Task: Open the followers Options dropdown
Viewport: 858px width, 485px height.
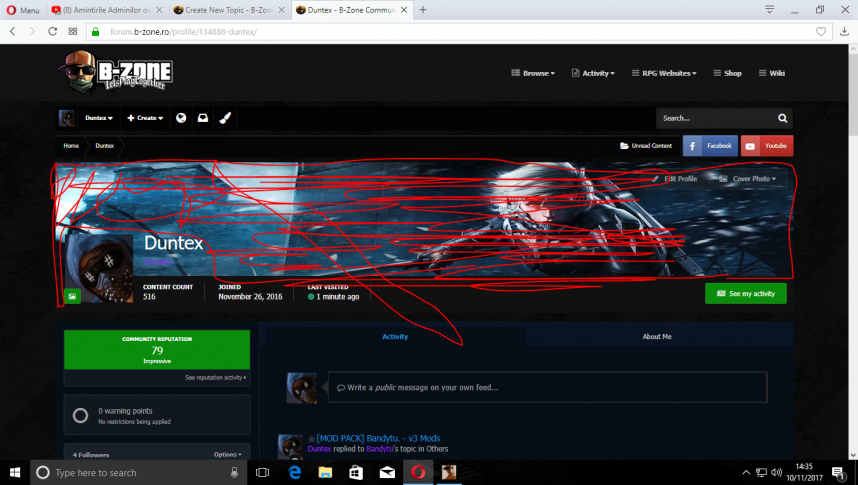Action: coord(228,454)
